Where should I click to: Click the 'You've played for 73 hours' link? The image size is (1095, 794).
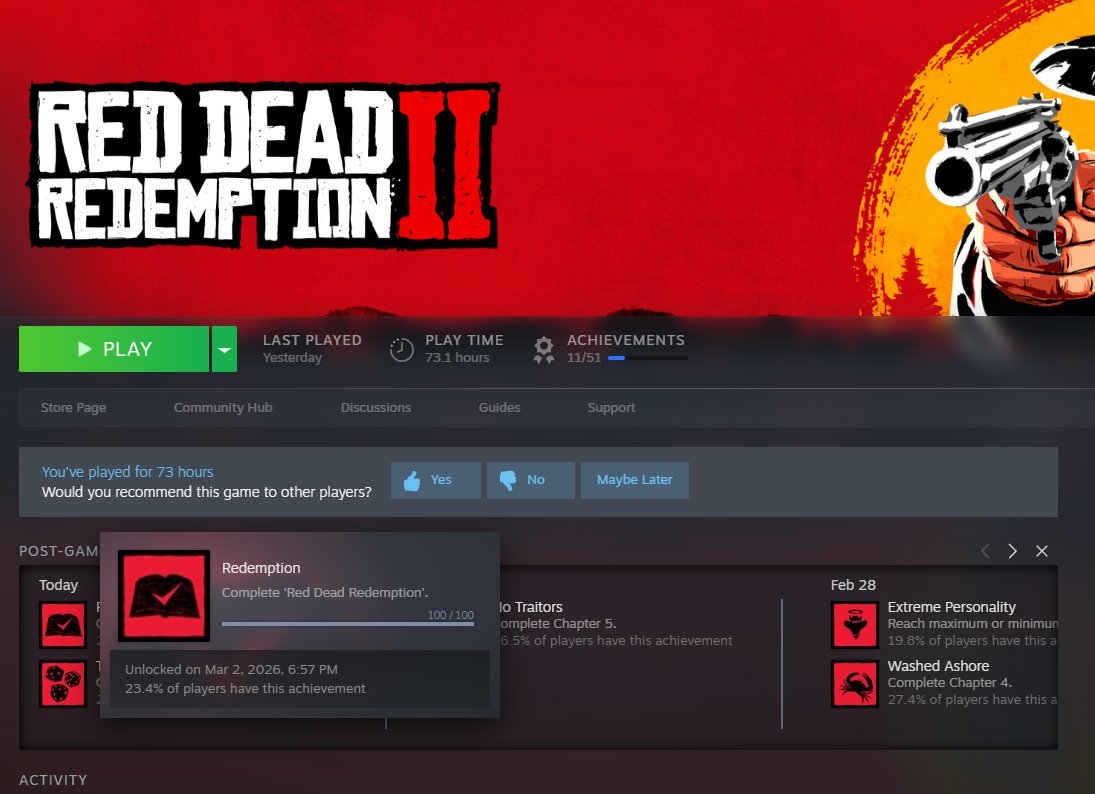[x=128, y=471]
